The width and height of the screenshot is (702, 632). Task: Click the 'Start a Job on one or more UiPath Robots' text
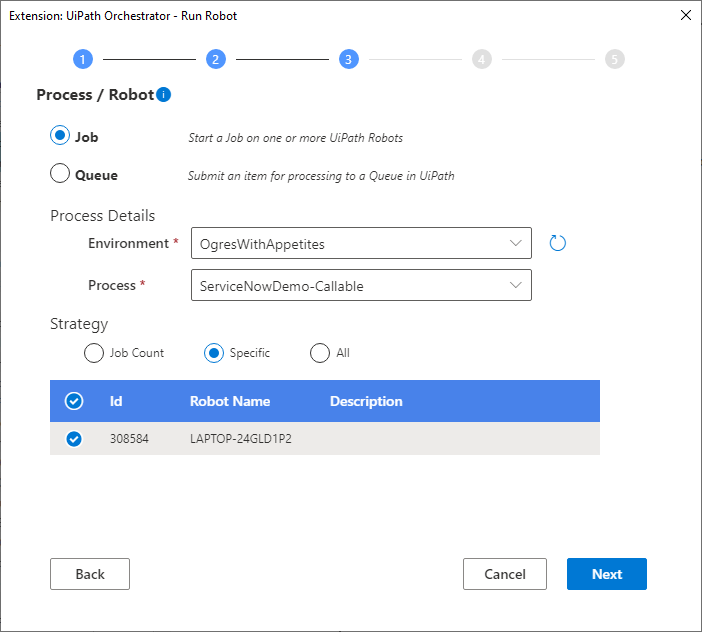click(x=295, y=138)
